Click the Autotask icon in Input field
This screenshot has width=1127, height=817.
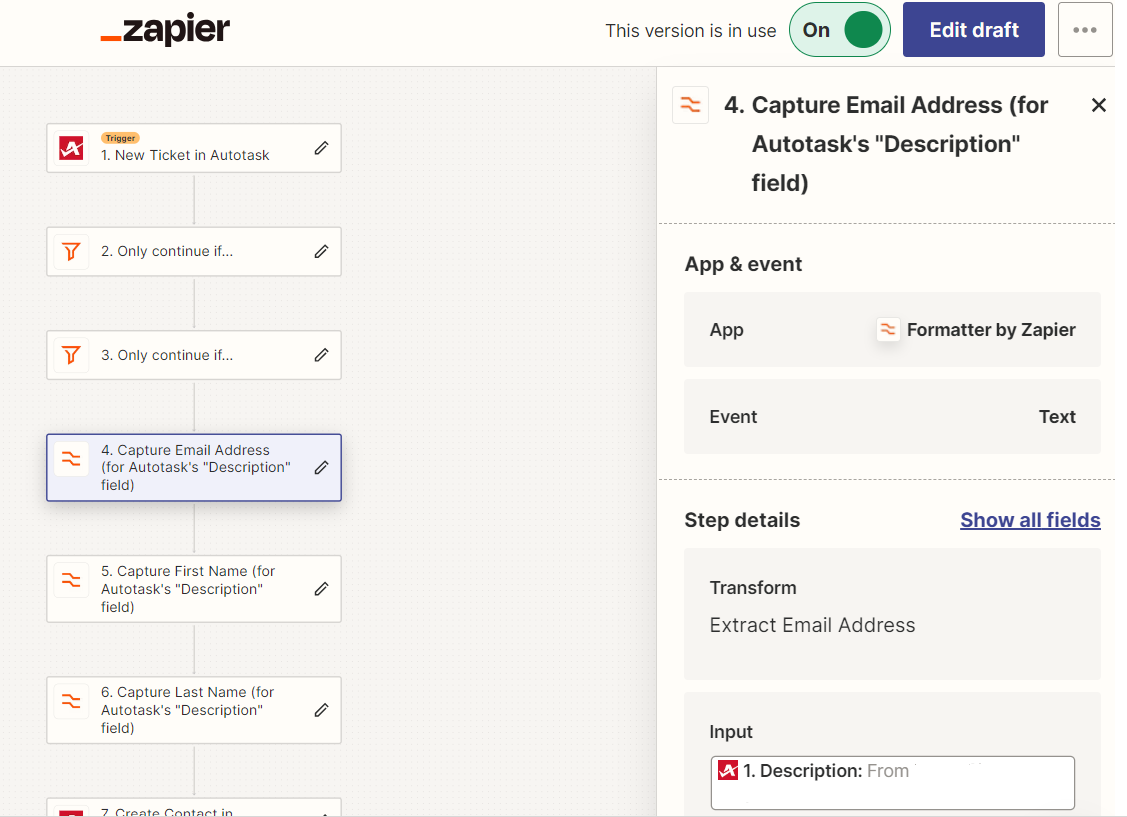[728, 771]
